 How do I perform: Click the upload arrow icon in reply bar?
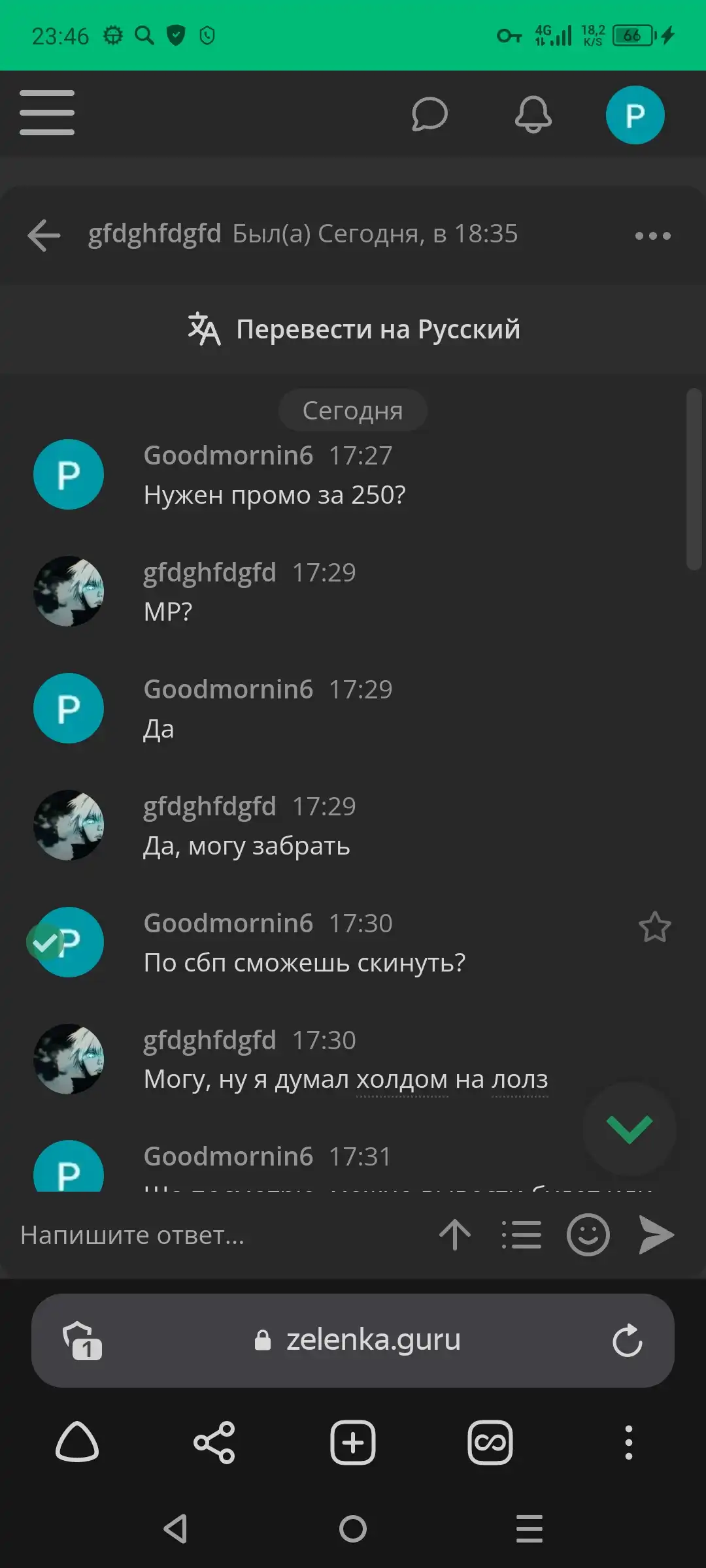pyautogui.click(x=455, y=1235)
